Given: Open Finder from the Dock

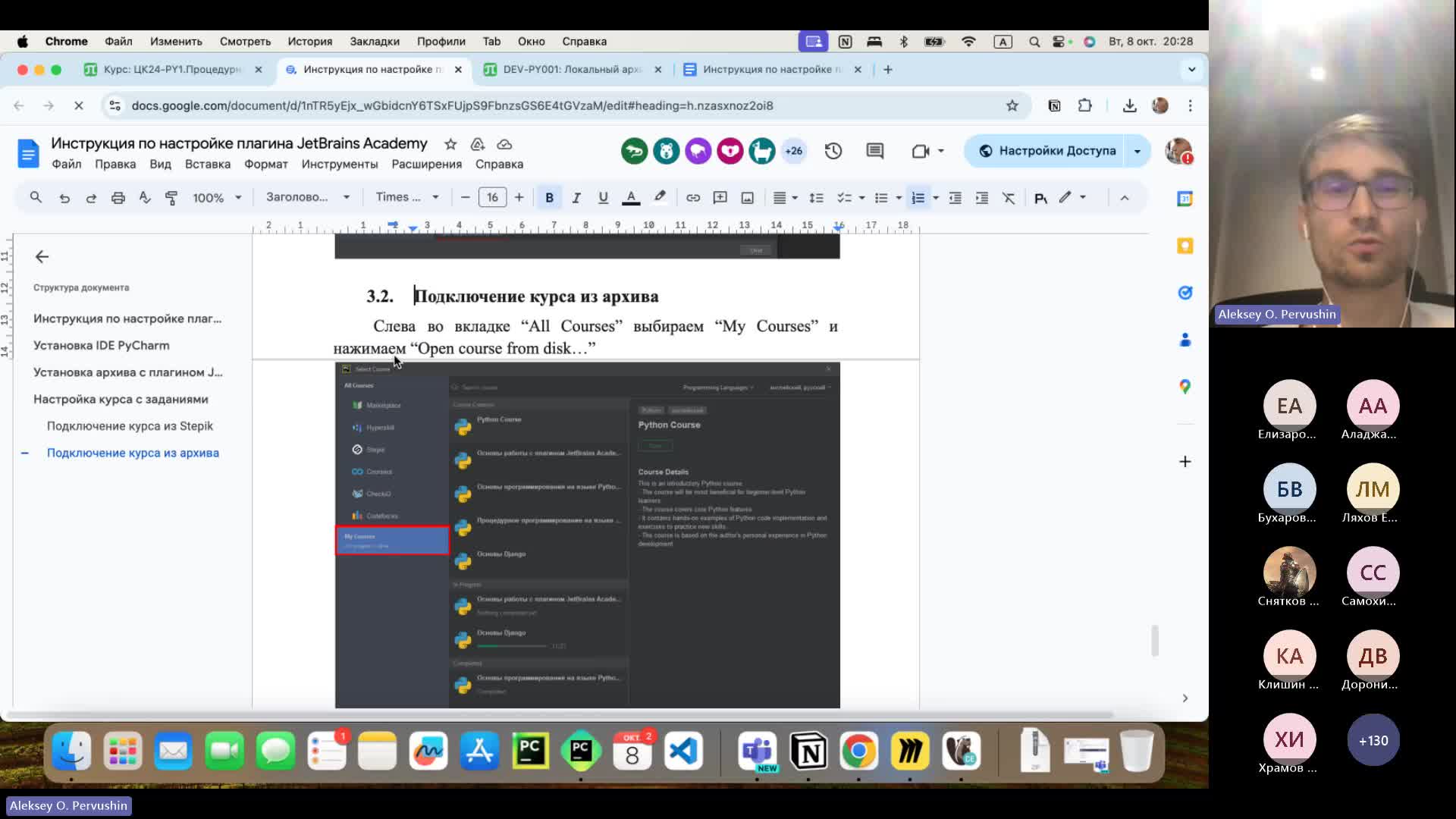Looking at the screenshot, I should pos(72,752).
